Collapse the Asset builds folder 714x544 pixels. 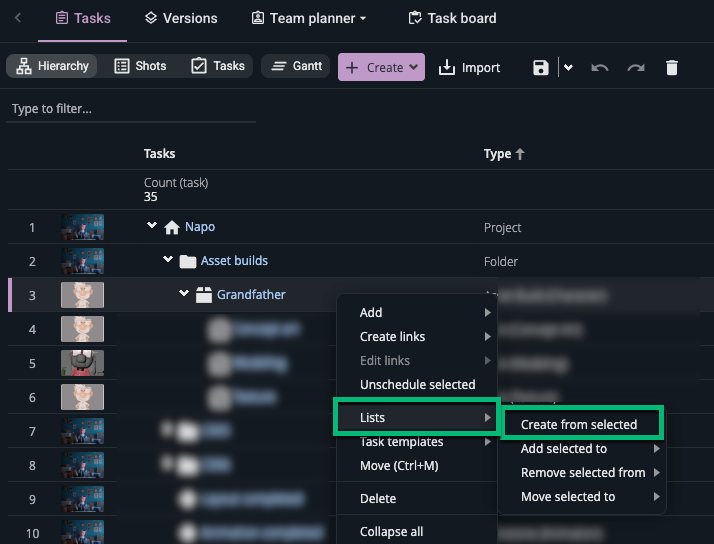pyautogui.click(x=168, y=259)
